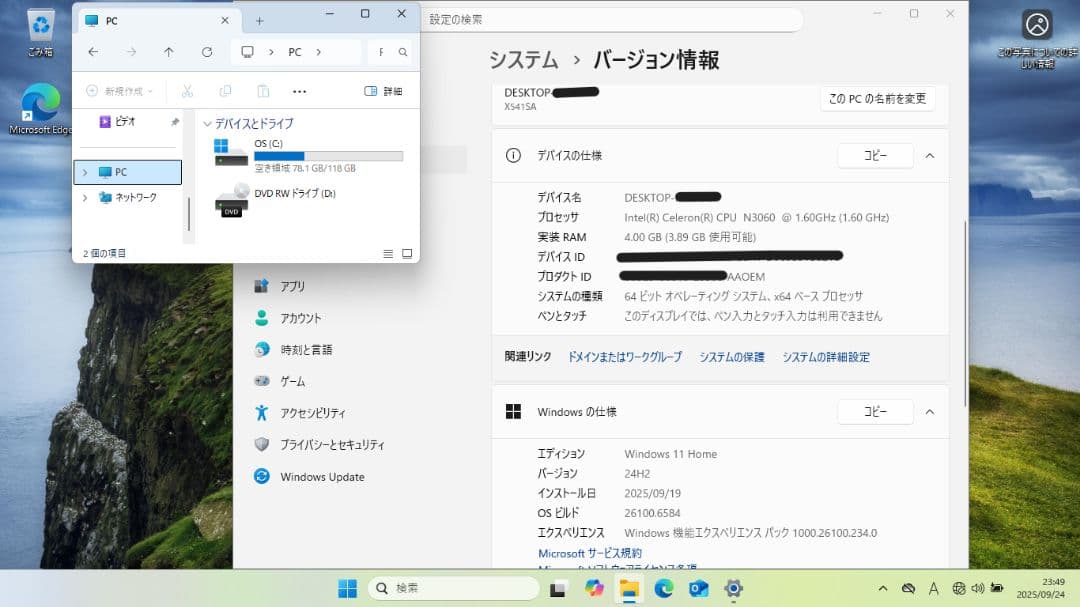Viewport: 1080px width, 607px height.
Task: Click the Paste icon in Explorer toolbar
Action: click(263, 91)
